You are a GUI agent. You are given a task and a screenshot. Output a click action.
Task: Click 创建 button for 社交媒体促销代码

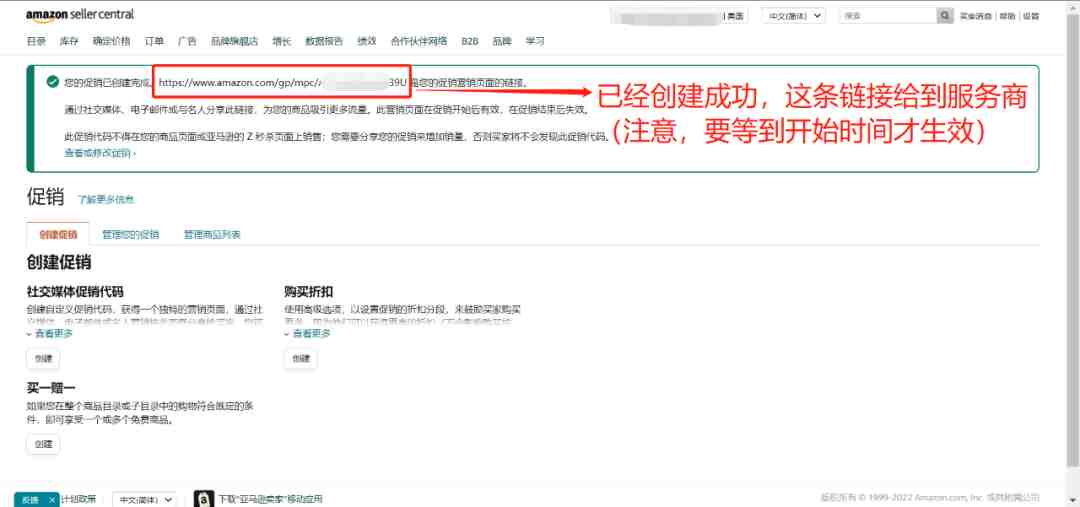pyautogui.click(x=43, y=358)
